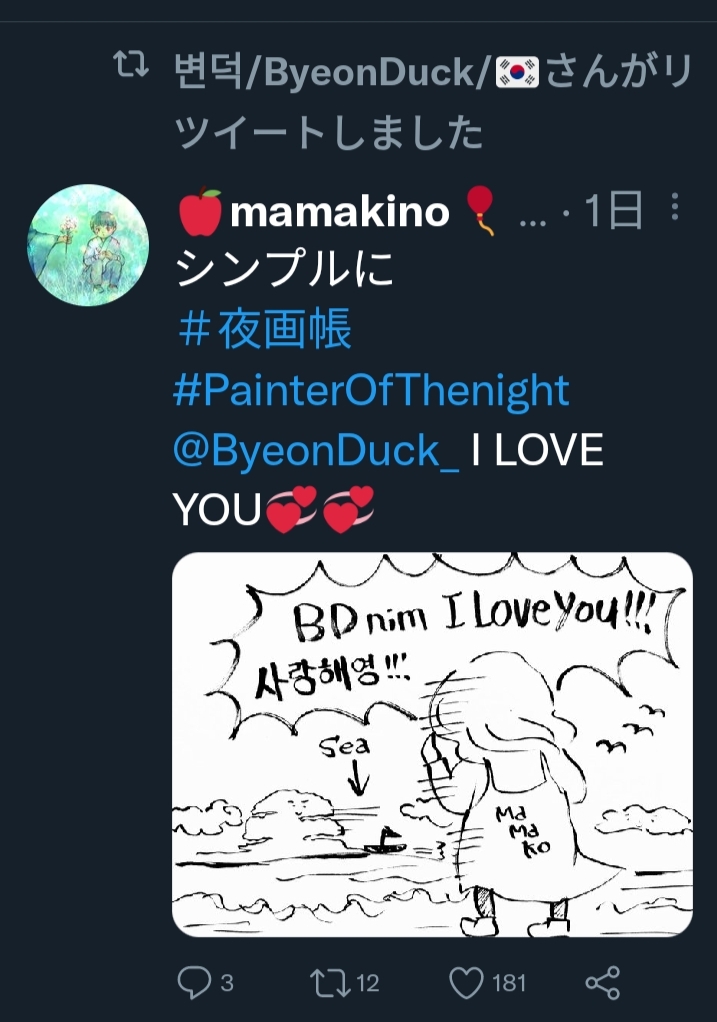This screenshot has height=1022, width=717.
Task: Tap the mamakino display name
Action: point(340,211)
